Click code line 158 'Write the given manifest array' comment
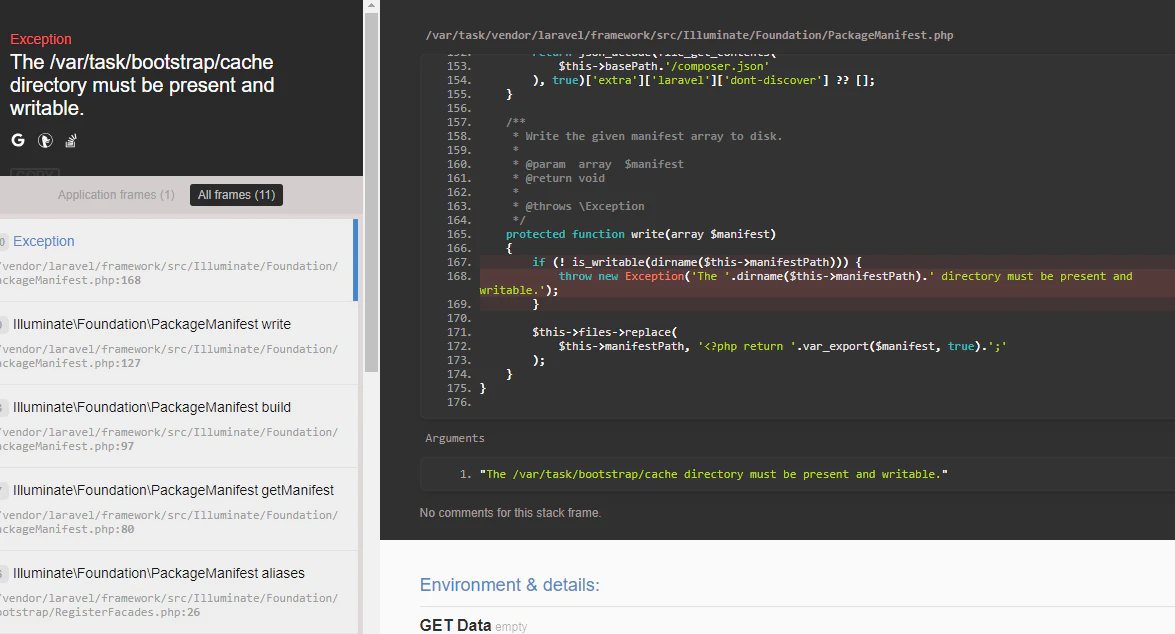 pos(647,136)
